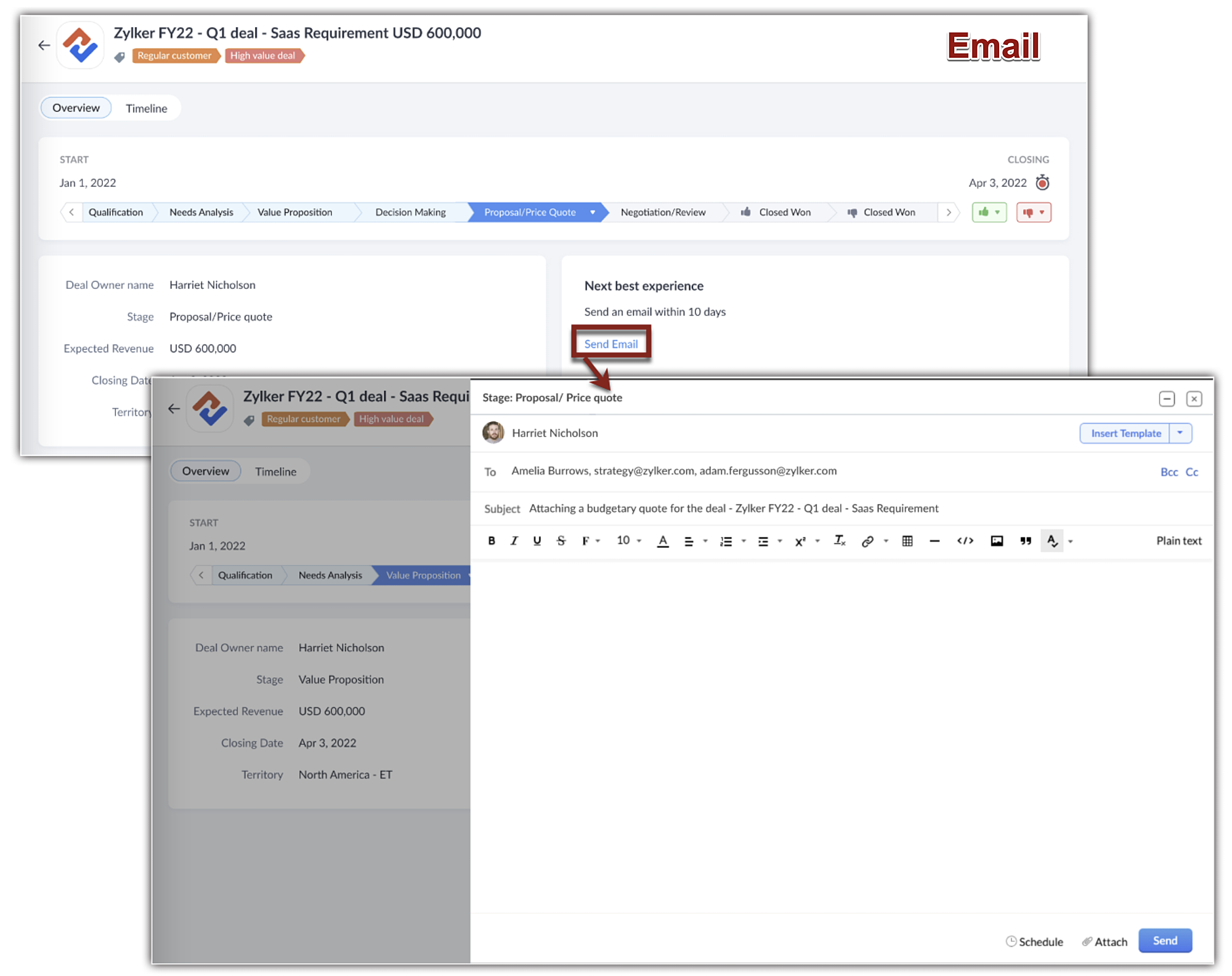Open Proposal/Price Quote stage dropdown
Screen dimensions: 1232x976
coord(593,213)
